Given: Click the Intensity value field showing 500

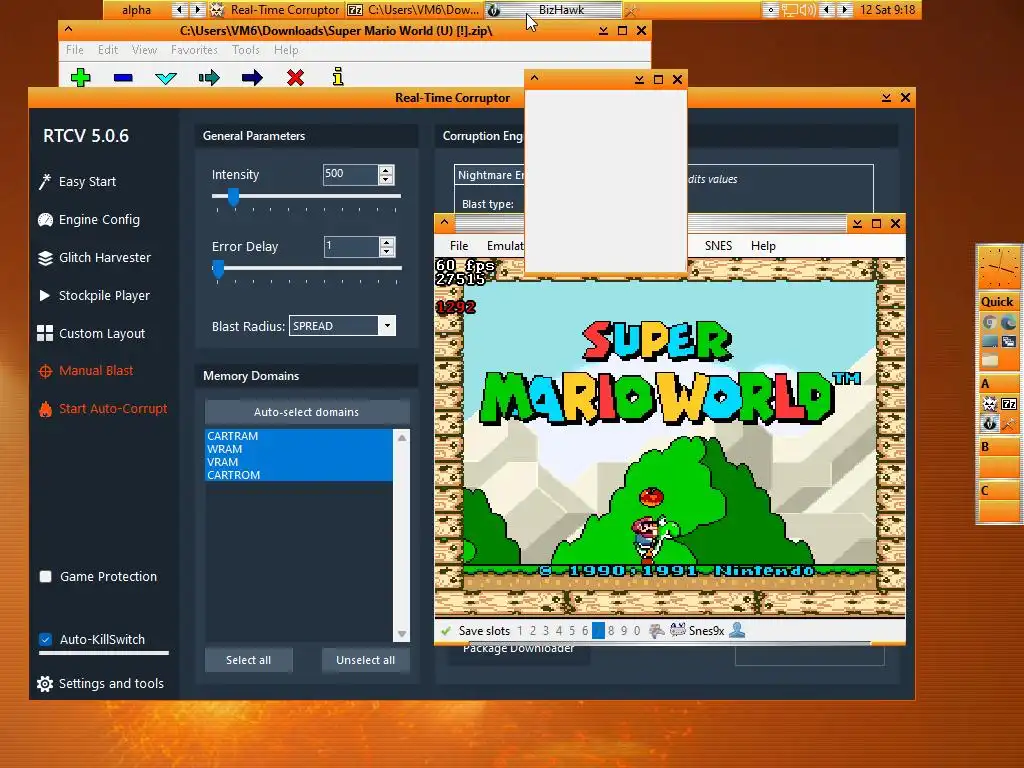Looking at the screenshot, I should pyautogui.click(x=351, y=174).
